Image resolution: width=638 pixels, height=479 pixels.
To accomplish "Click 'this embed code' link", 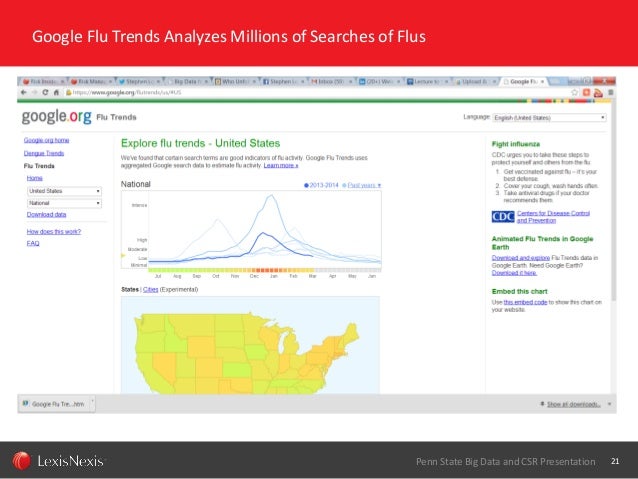I will pos(525,302).
